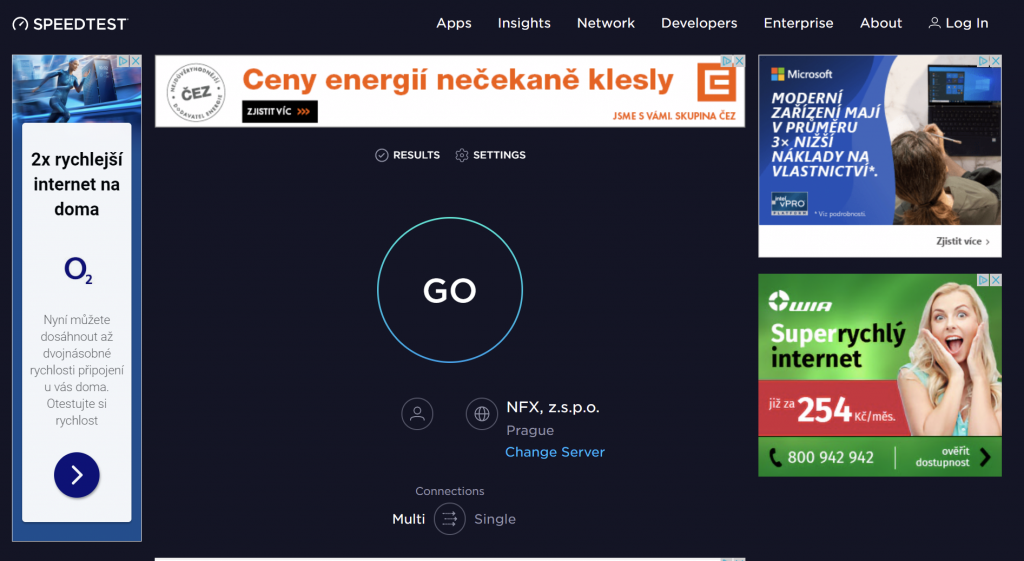The width and height of the screenshot is (1024, 561).
Task: Click the Results checkmark icon
Action: (x=381, y=155)
